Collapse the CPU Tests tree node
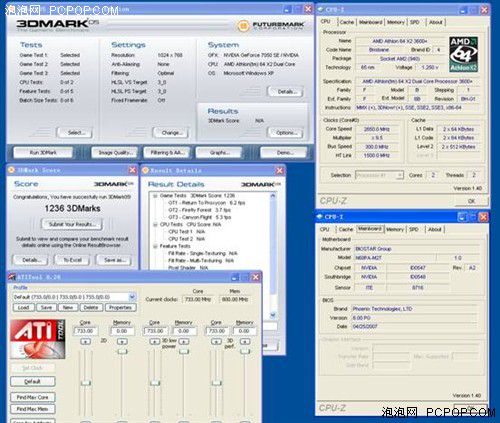The height and width of the screenshot is (423, 500). point(155,224)
